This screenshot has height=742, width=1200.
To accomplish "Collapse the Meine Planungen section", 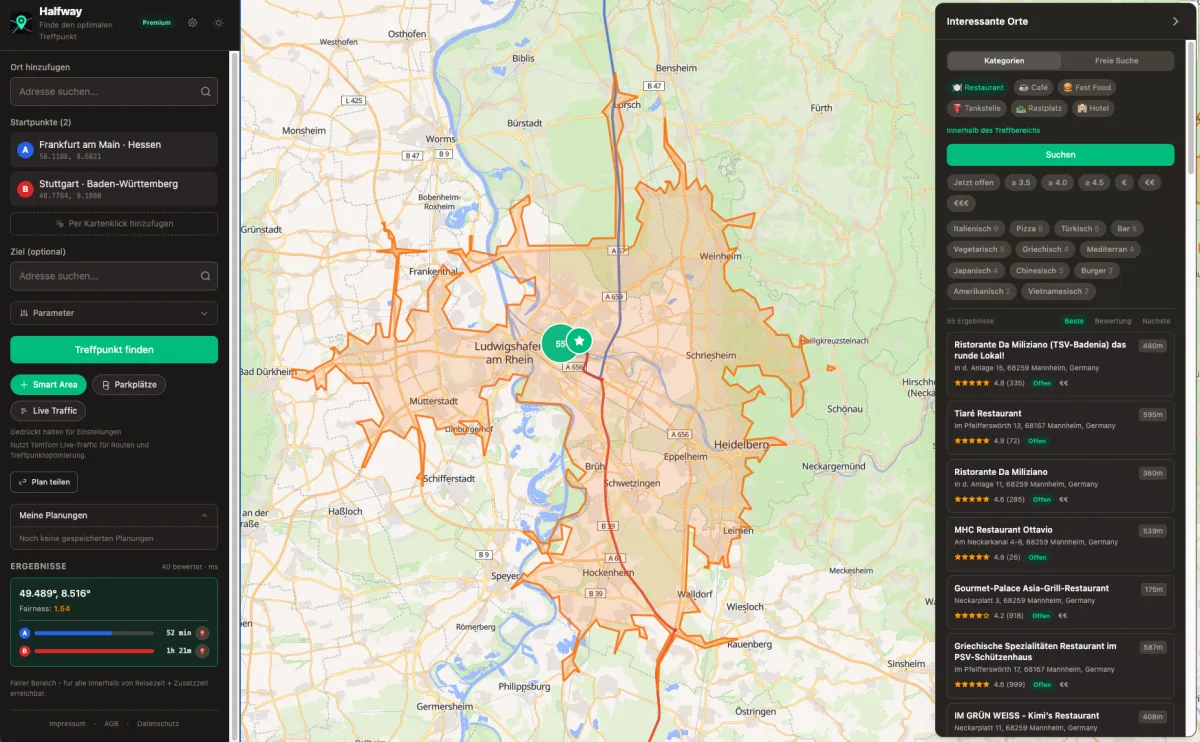I will 113,515.
